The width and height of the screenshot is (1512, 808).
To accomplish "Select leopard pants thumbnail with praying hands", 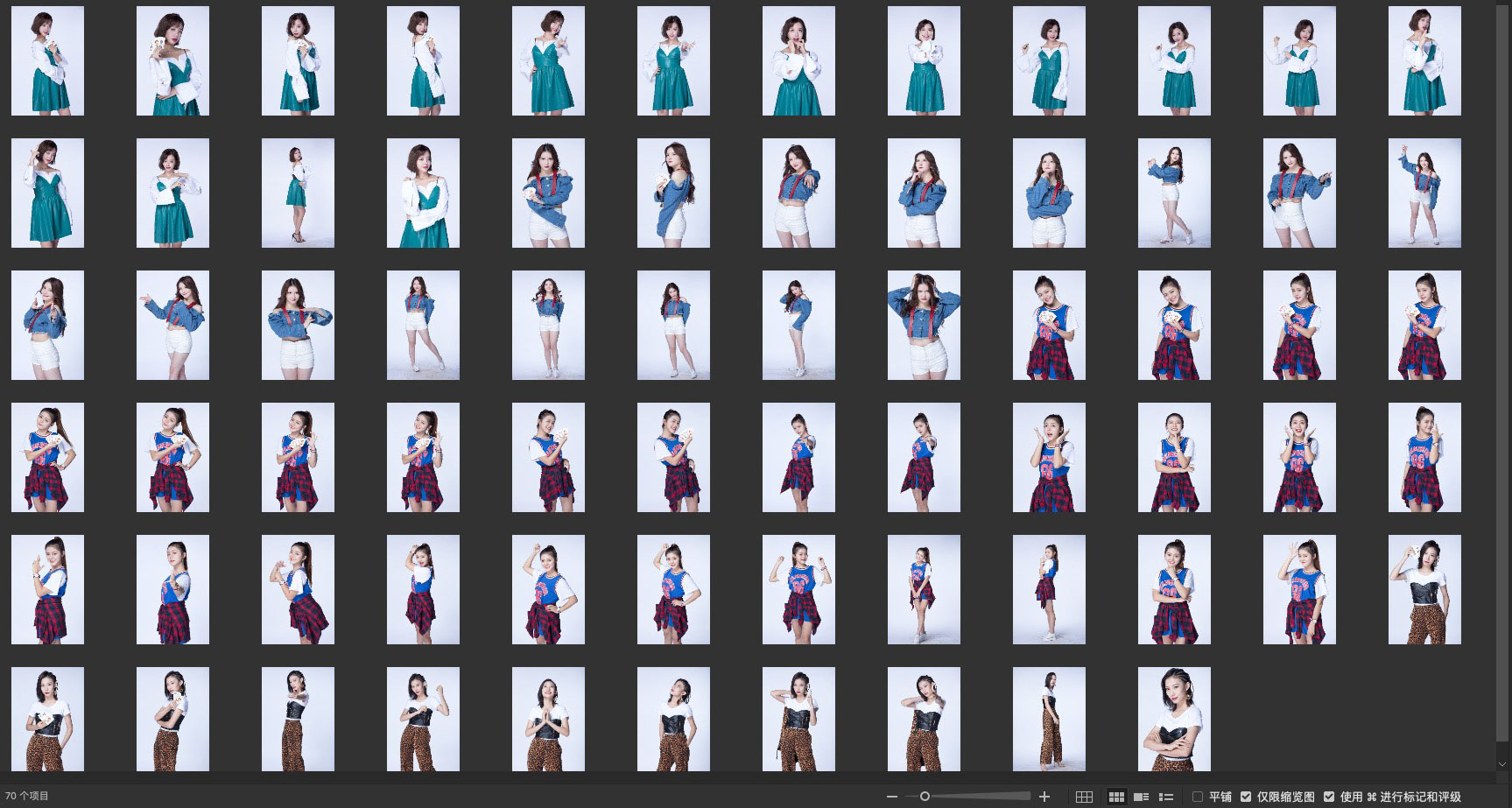I will tap(548, 719).
